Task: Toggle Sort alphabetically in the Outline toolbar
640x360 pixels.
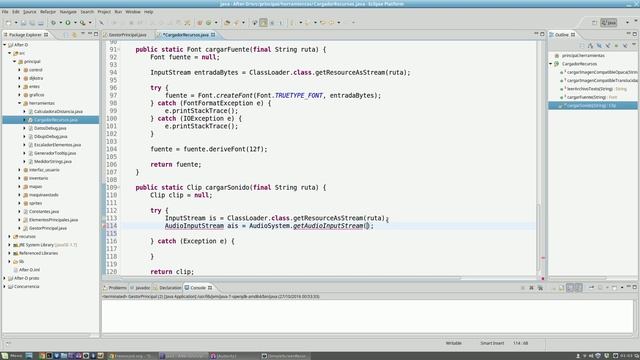Action: tap(590, 46)
